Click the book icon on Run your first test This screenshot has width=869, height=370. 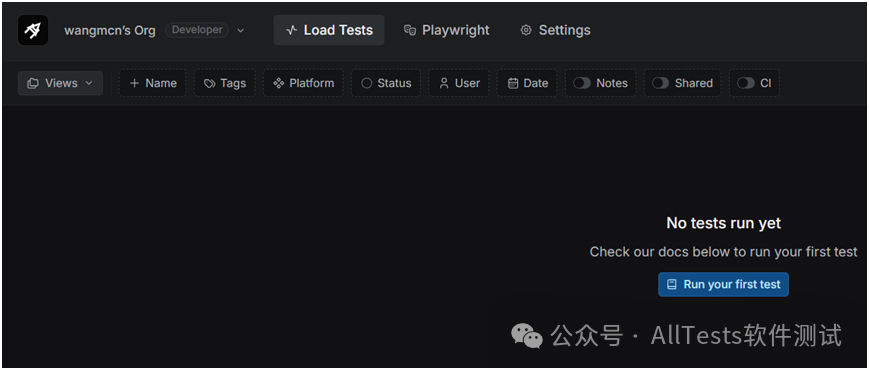point(672,284)
